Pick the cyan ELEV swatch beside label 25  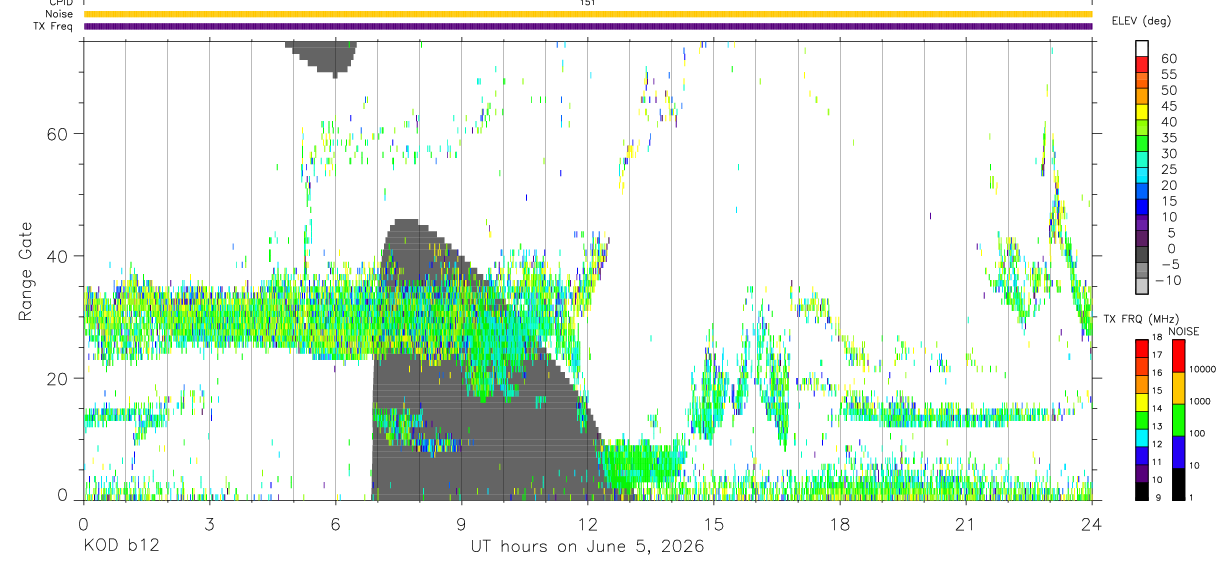1142,177
